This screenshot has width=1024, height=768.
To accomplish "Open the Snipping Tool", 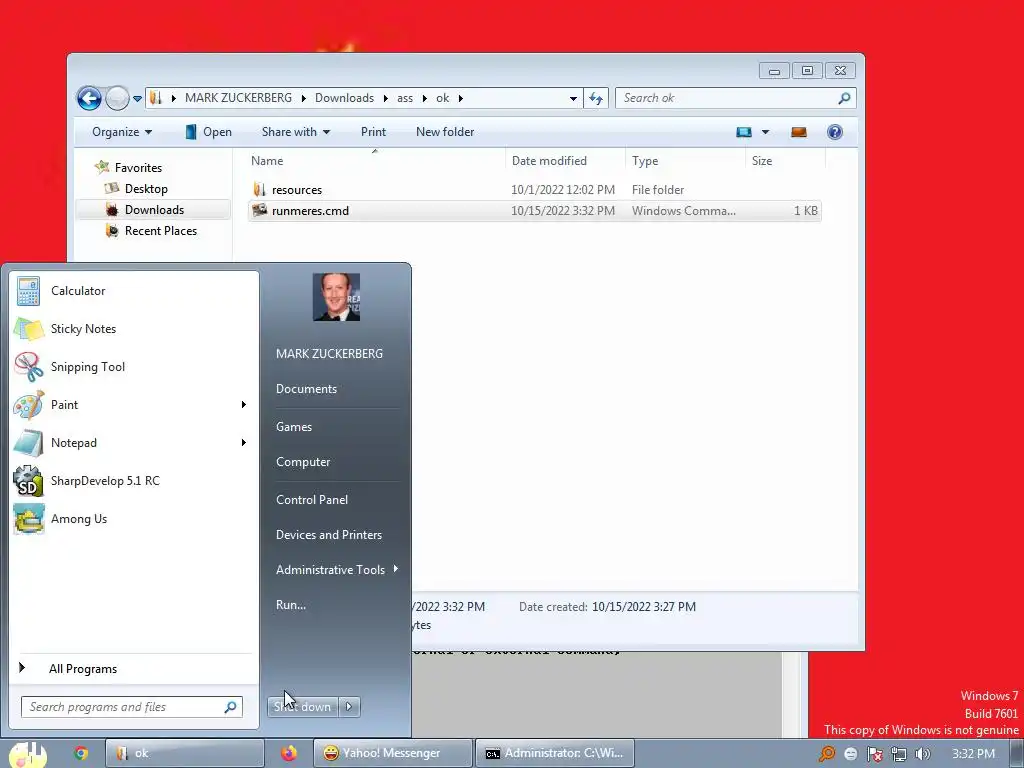I will coord(134,367).
